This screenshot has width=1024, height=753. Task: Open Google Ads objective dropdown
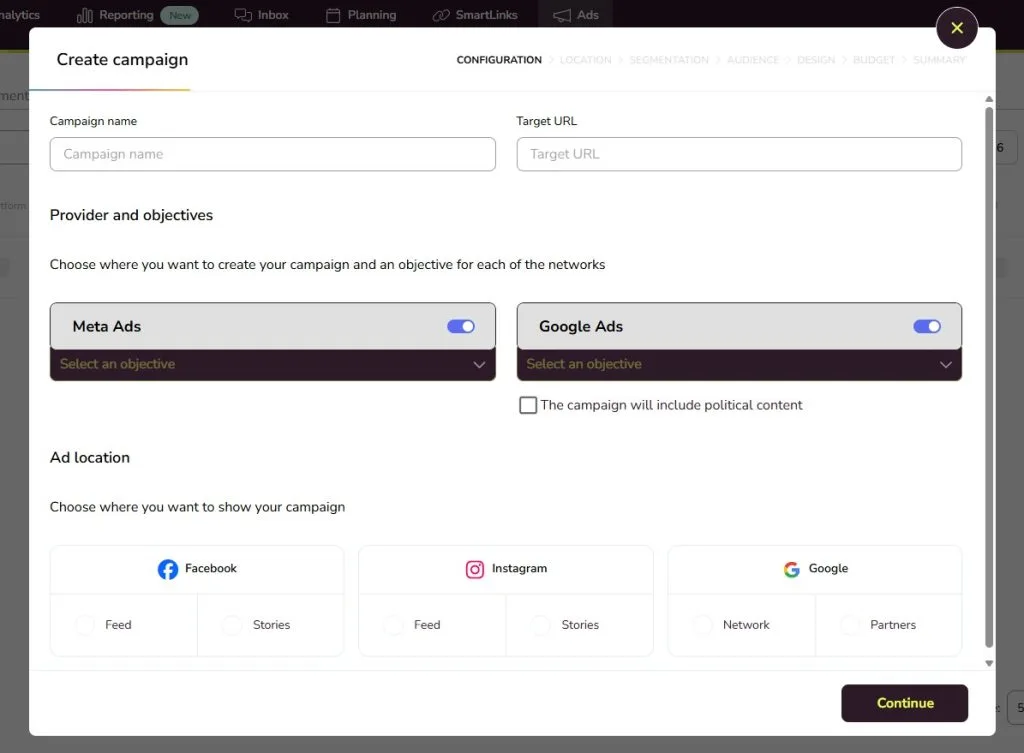click(739, 364)
